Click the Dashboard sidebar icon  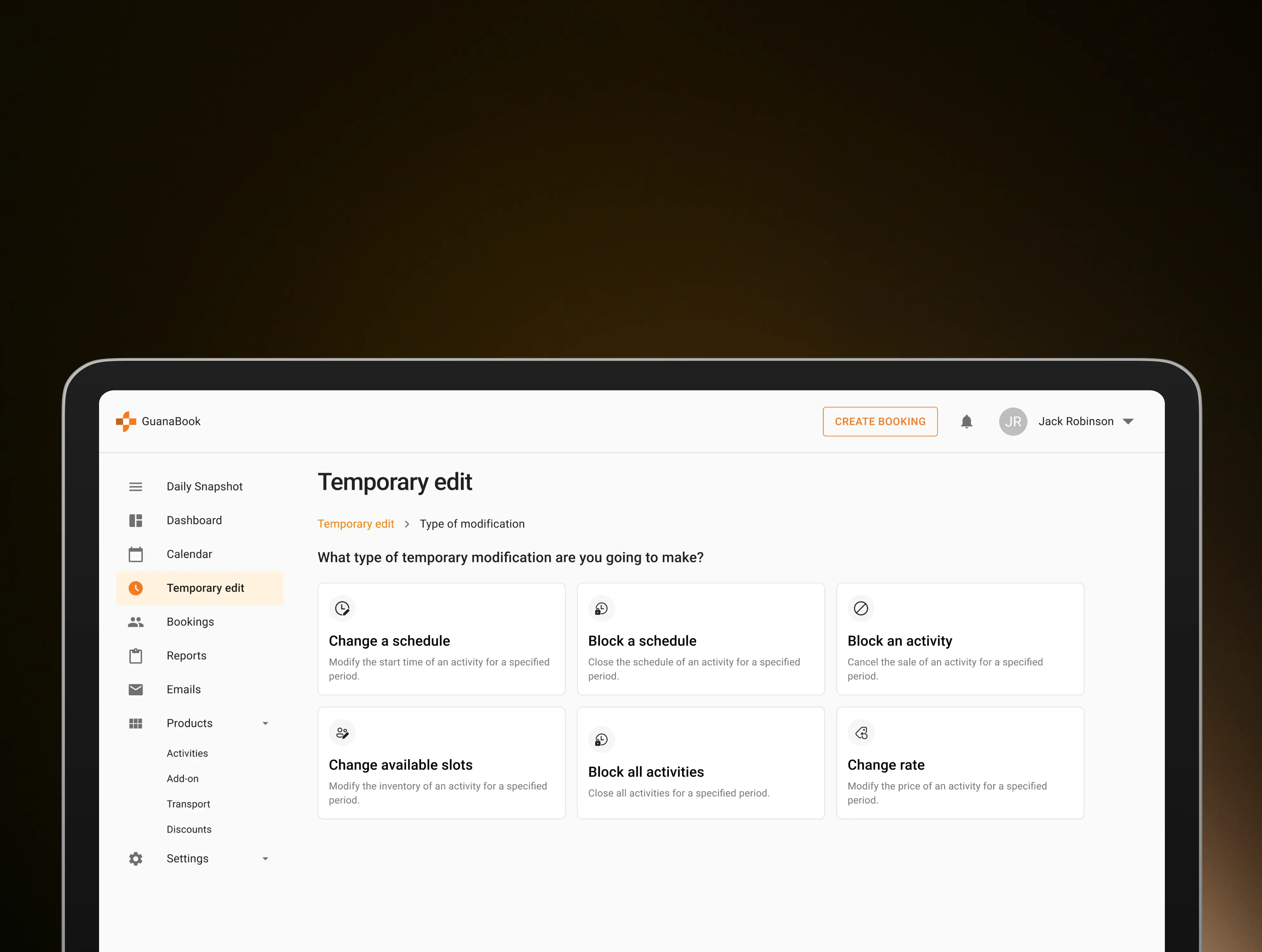[x=136, y=520]
